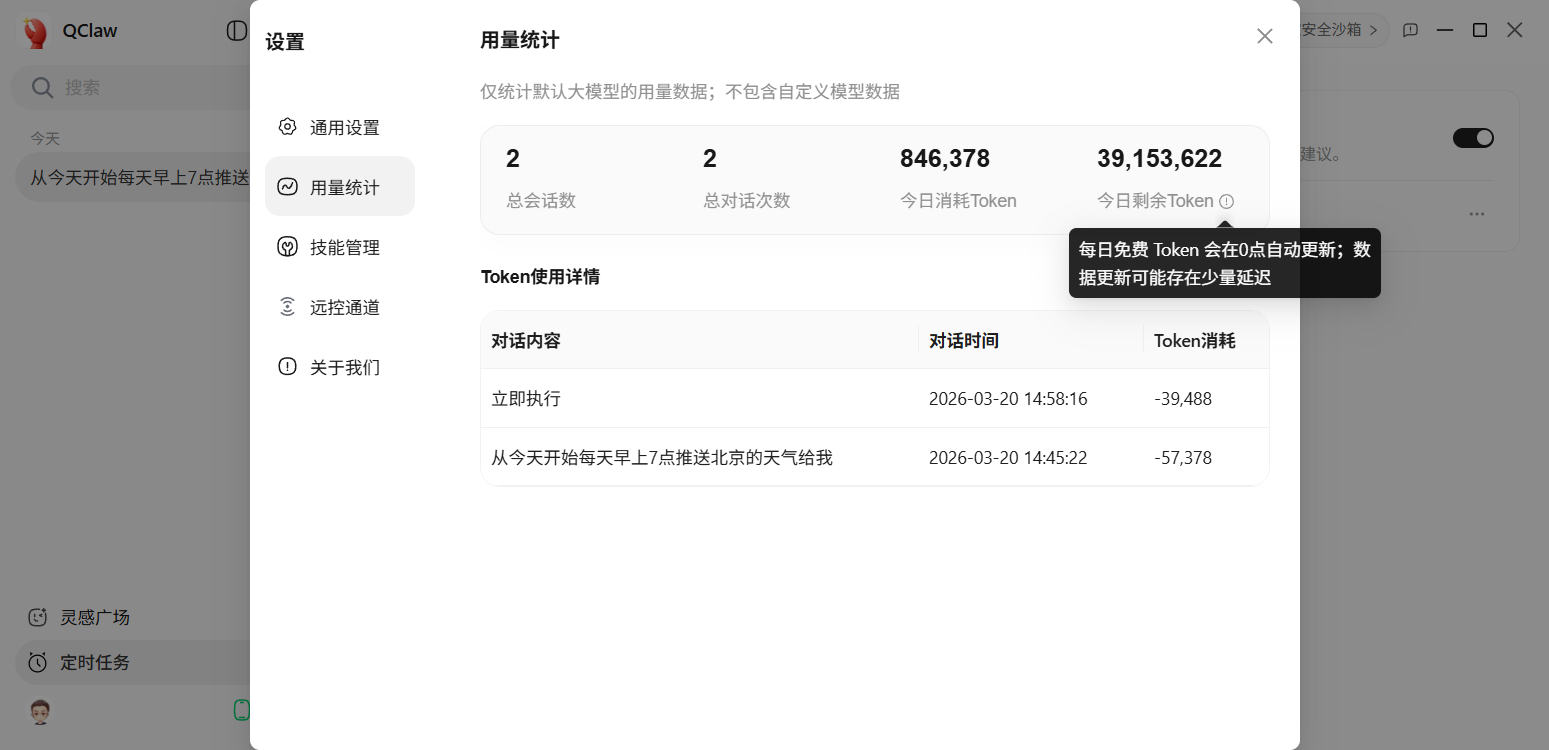This screenshot has height=750, width=1549.
Task: Click the green phone icon at bottom
Action: [241, 710]
